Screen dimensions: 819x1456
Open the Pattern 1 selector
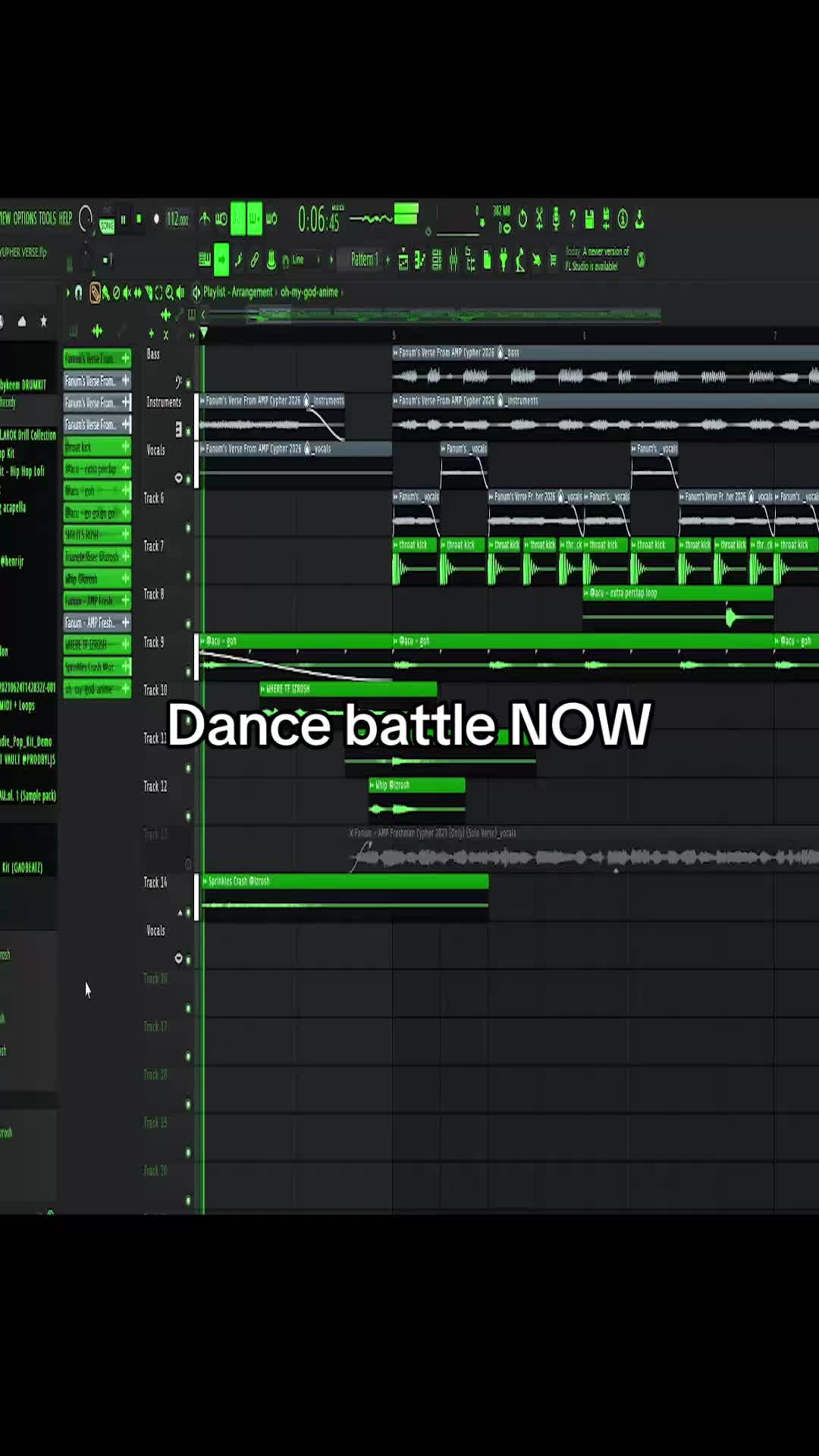click(364, 260)
